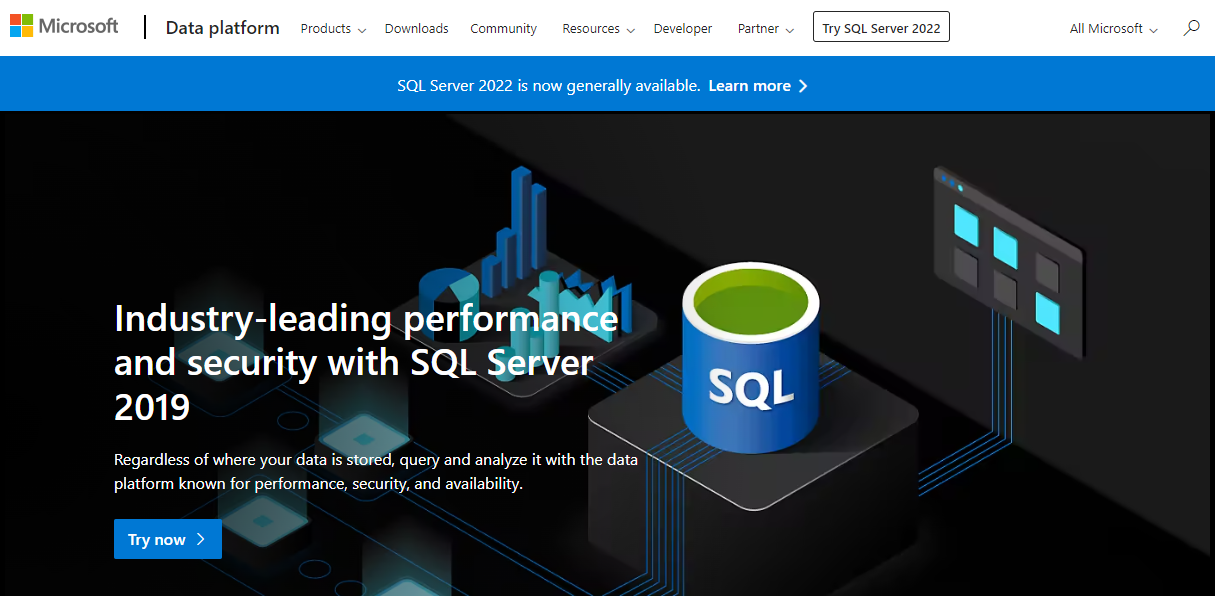Open the All Microsoft dropdown
Viewport: 1215px width, 596px height.
pos(1113,29)
